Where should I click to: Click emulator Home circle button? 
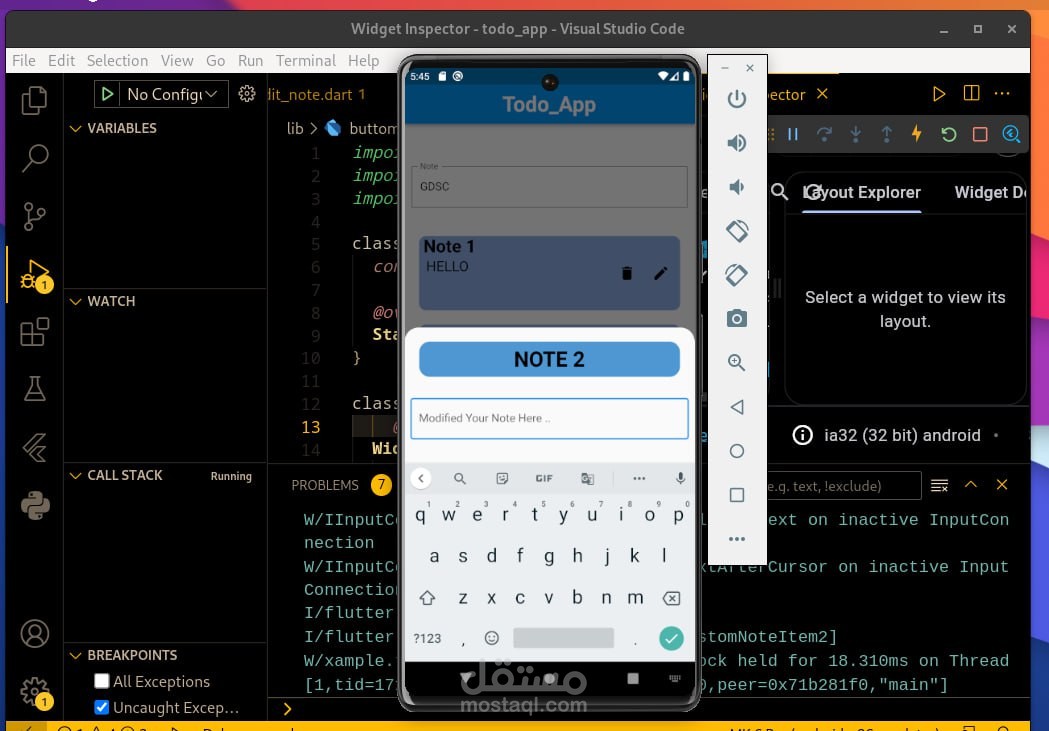(737, 451)
